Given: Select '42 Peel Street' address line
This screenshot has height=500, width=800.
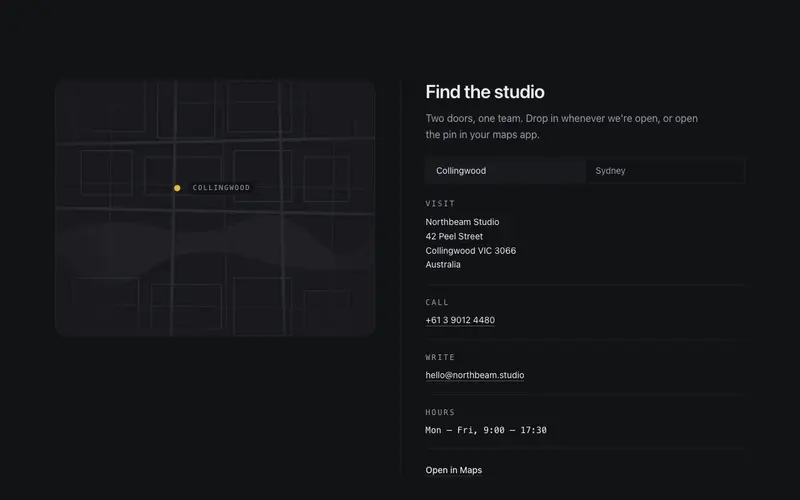Looking at the screenshot, I should (x=454, y=236).
